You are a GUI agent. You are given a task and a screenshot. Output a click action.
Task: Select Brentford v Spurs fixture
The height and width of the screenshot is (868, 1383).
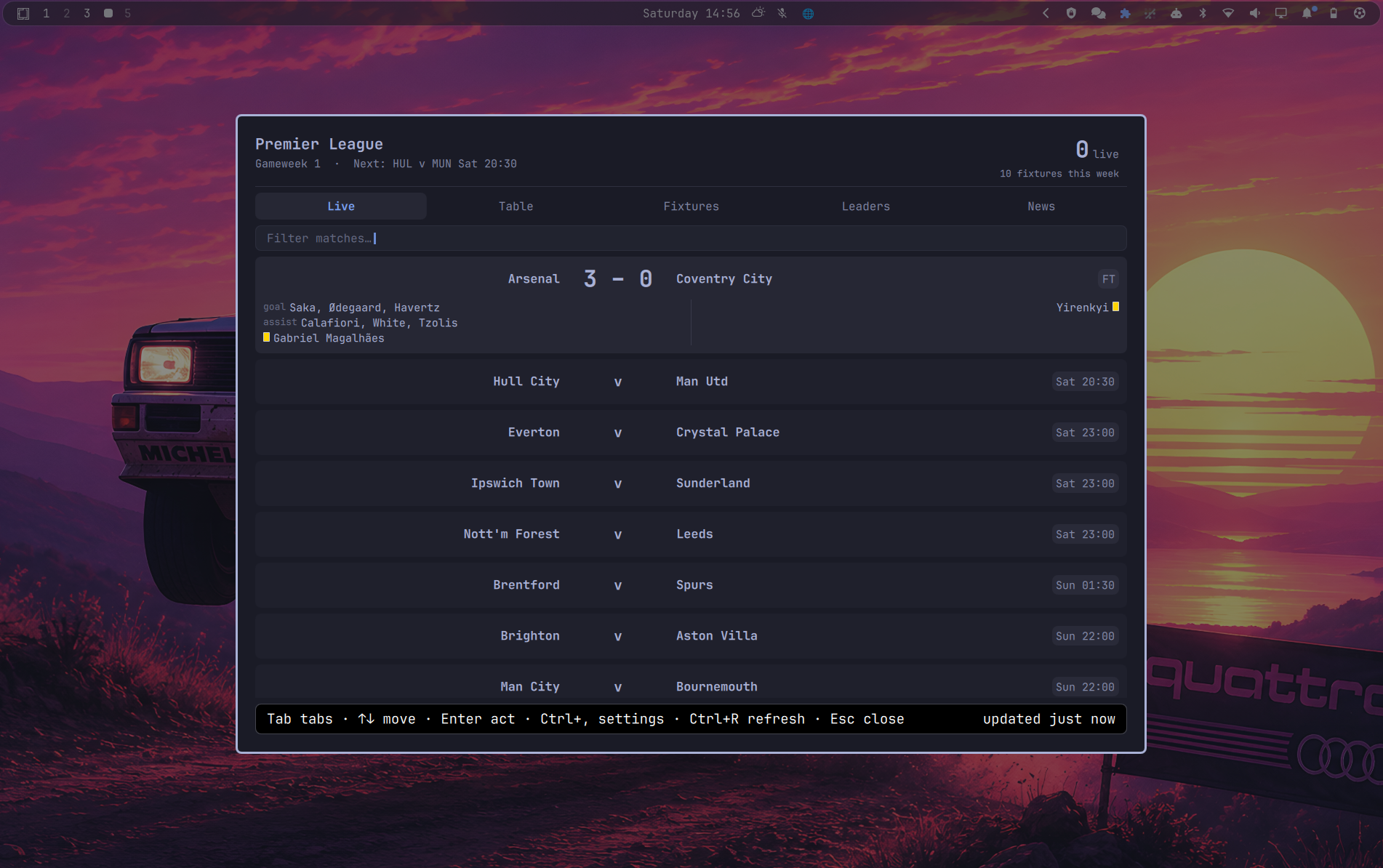(x=691, y=585)
